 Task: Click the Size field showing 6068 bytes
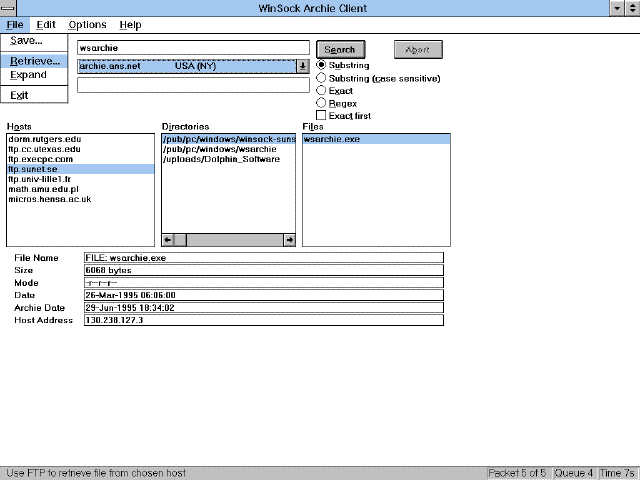(x=264, y=270)
